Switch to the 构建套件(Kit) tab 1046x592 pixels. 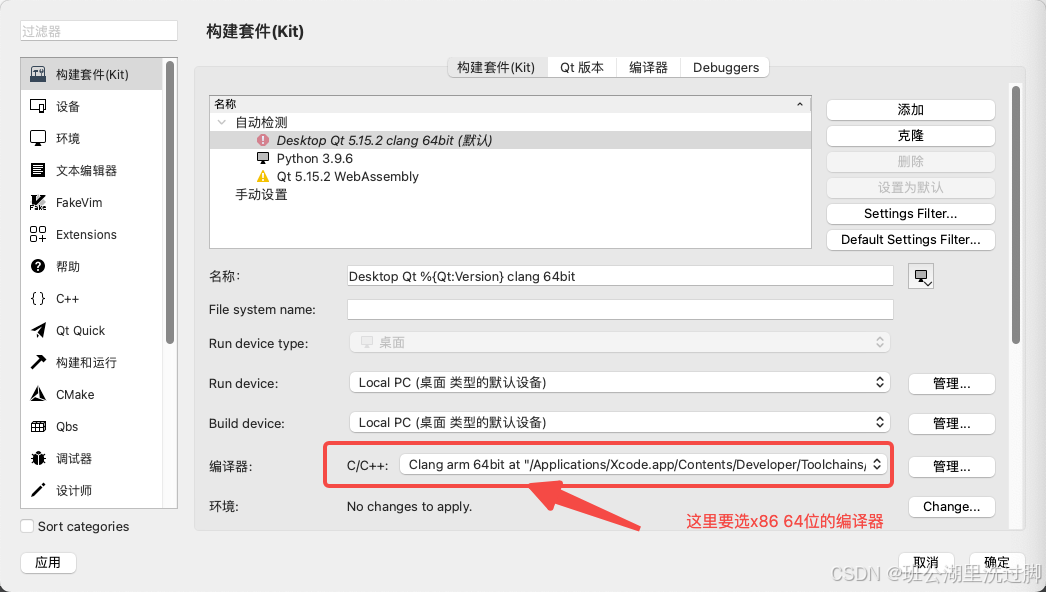click(496, 67)
